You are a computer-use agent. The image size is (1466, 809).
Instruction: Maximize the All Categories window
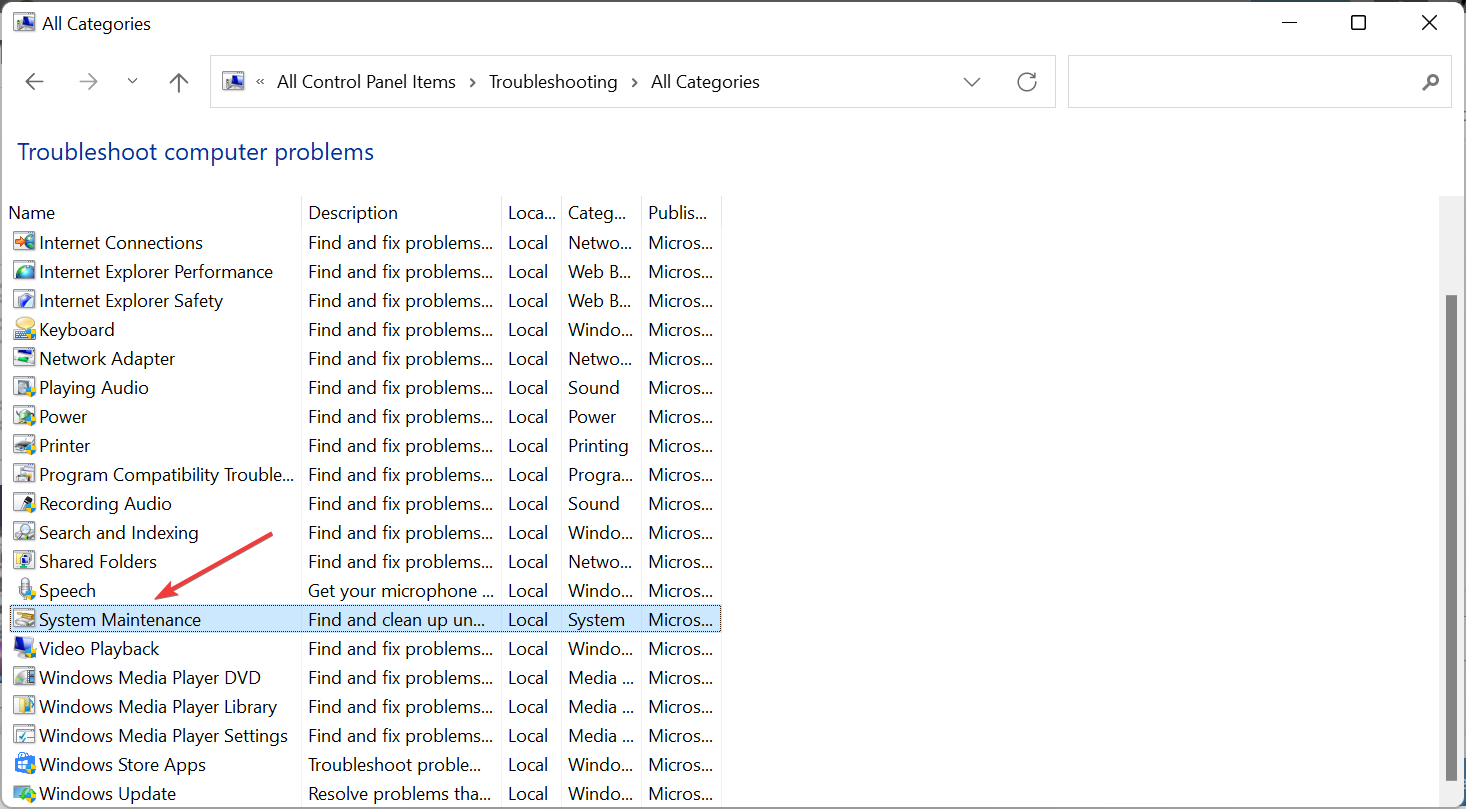[x=1358, y=23]
